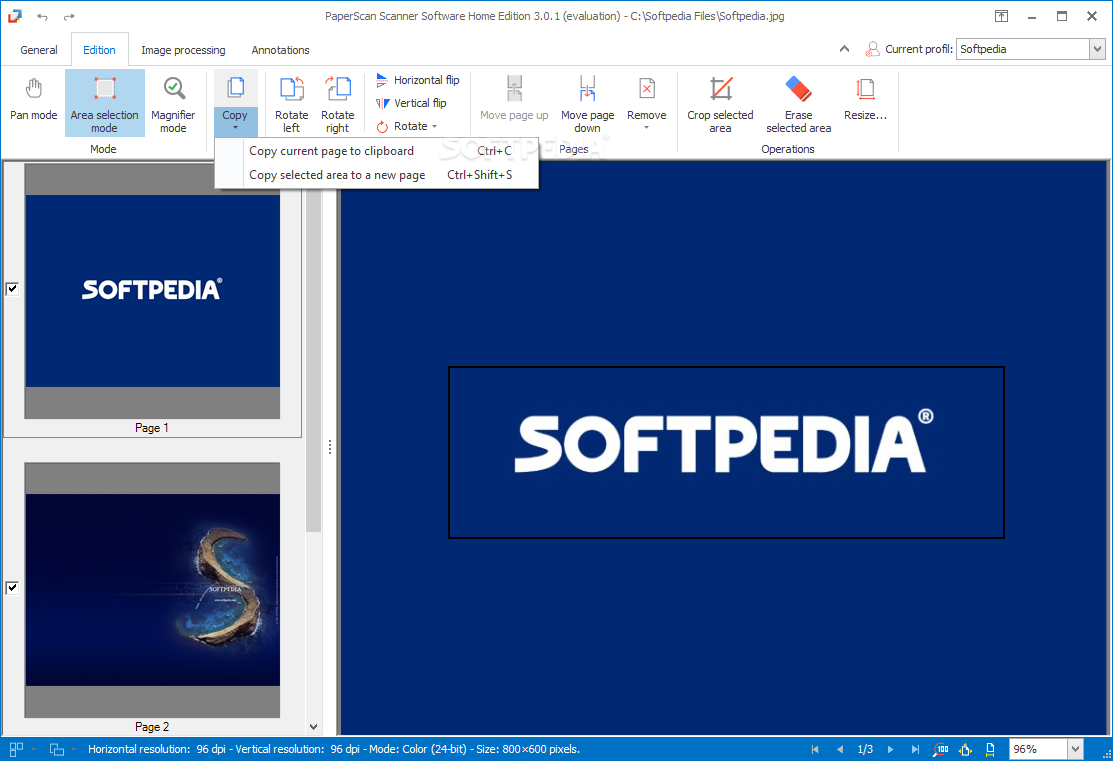
Task: Go to the first page
Action: 815,749
